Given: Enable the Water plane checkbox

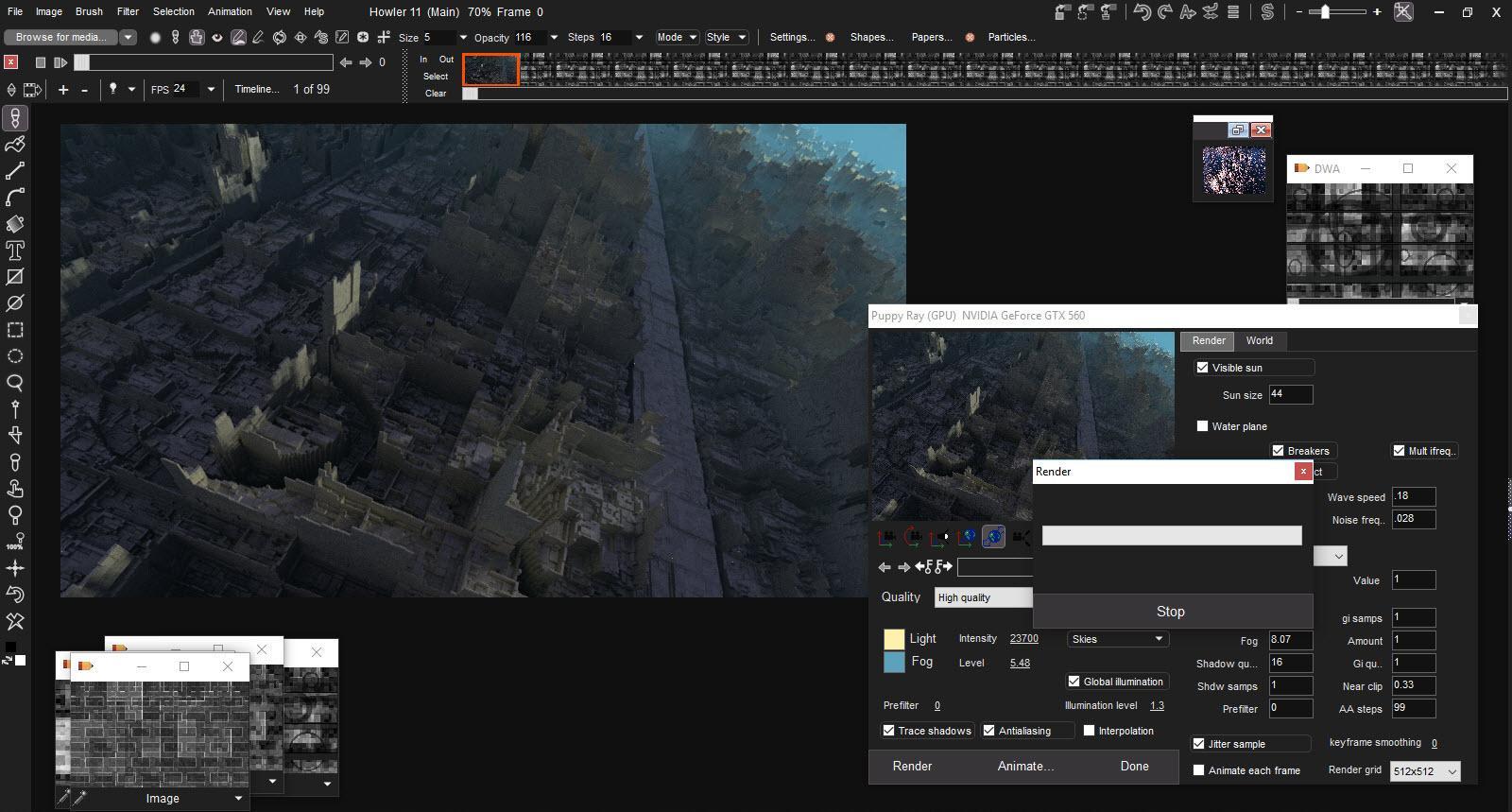Looking at the screenshot, I should 1202,426.
